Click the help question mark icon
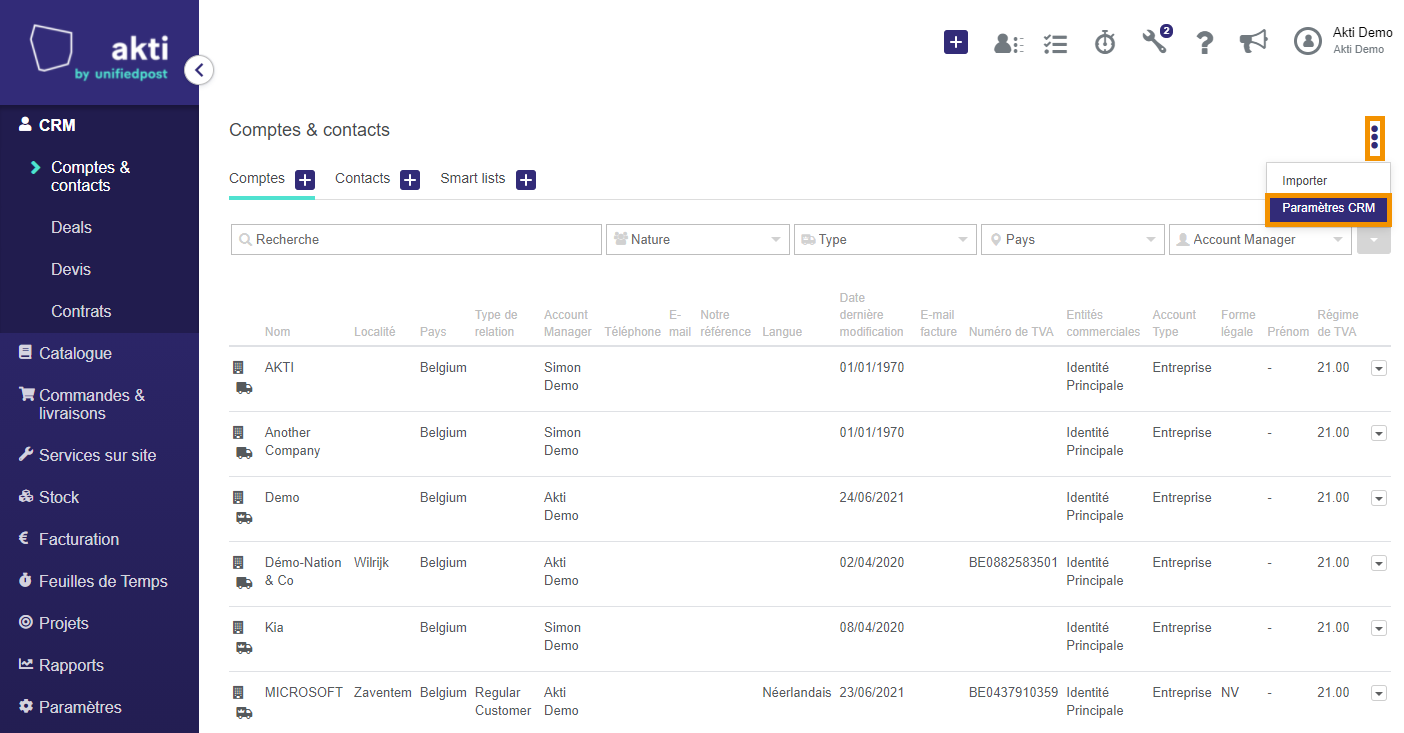1404x733 pixels. (x=1205, y=42)
